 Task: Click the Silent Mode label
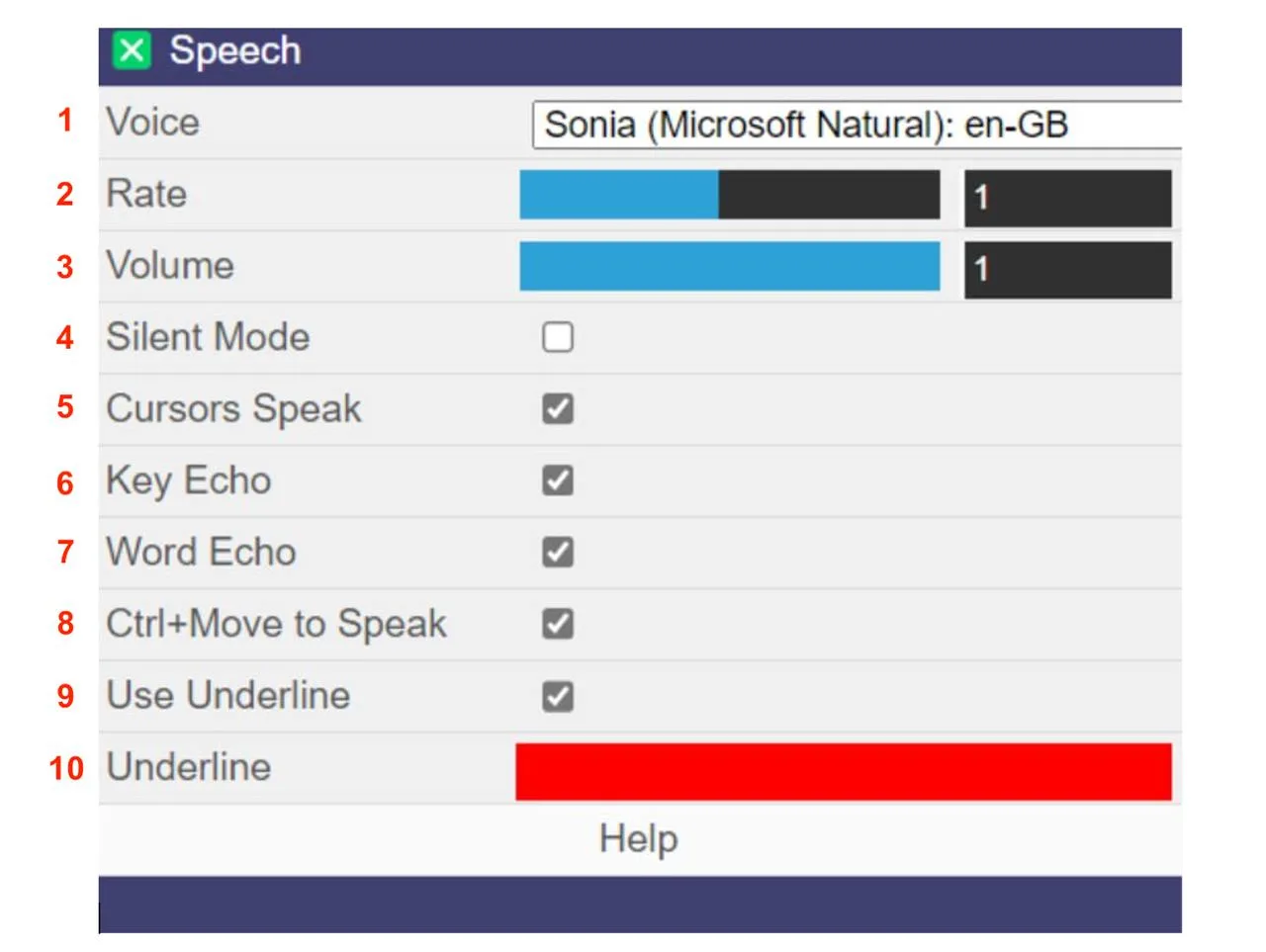[x=208, y=337]
